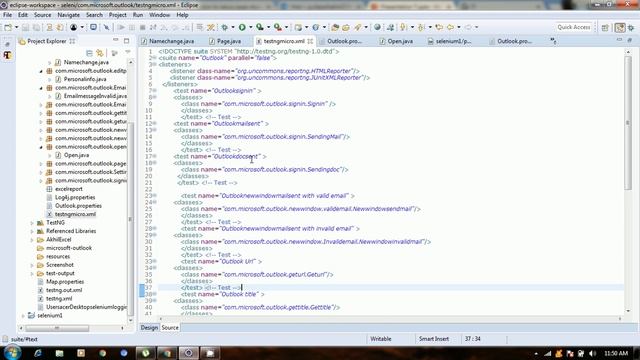This screenshot has height=360, width=640.
Task: Click the Java perspective icon
Action: [x=620, y=28]
